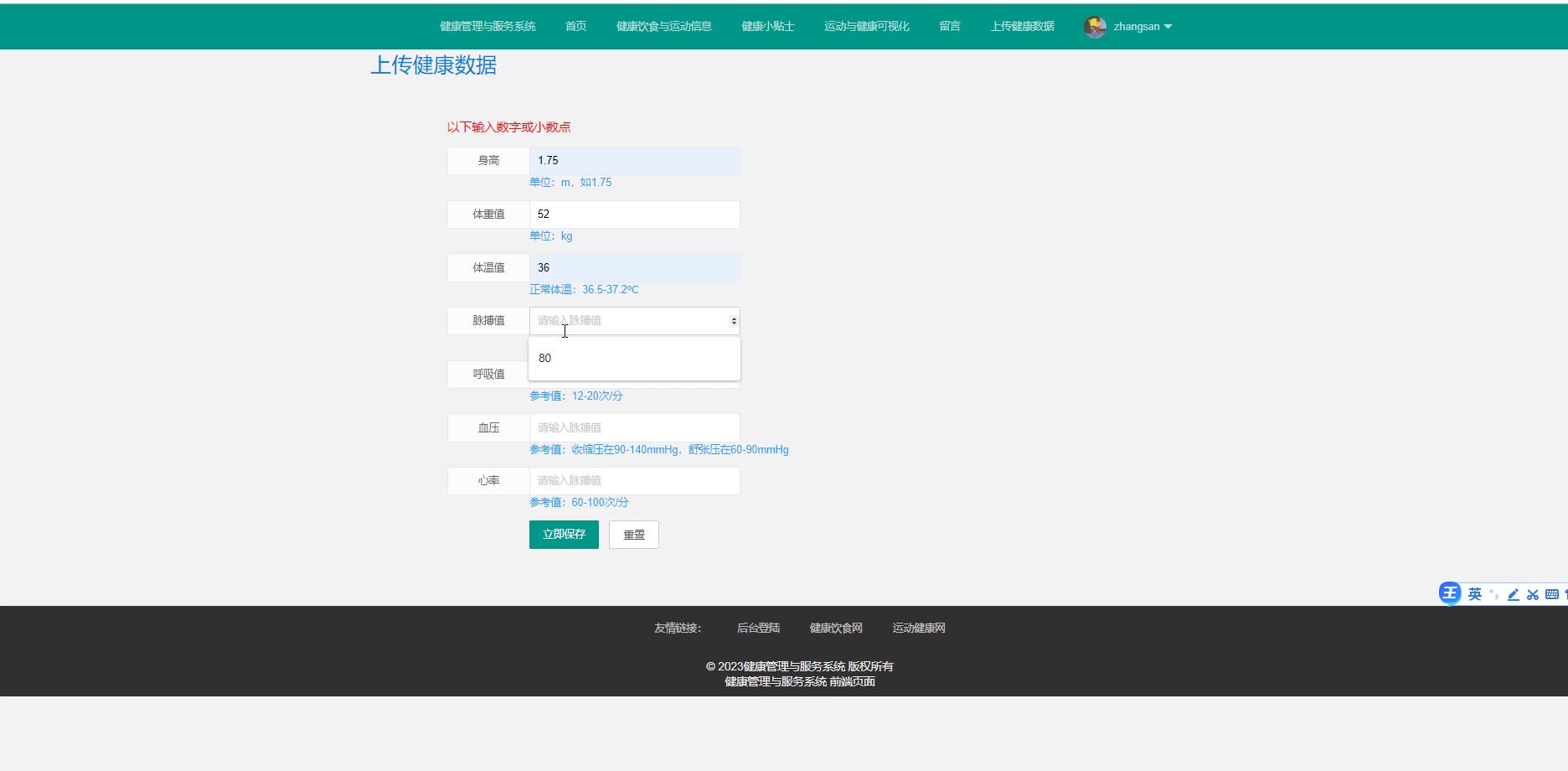Click the zhangsan user avatar picture

[x=1095, y=27]
